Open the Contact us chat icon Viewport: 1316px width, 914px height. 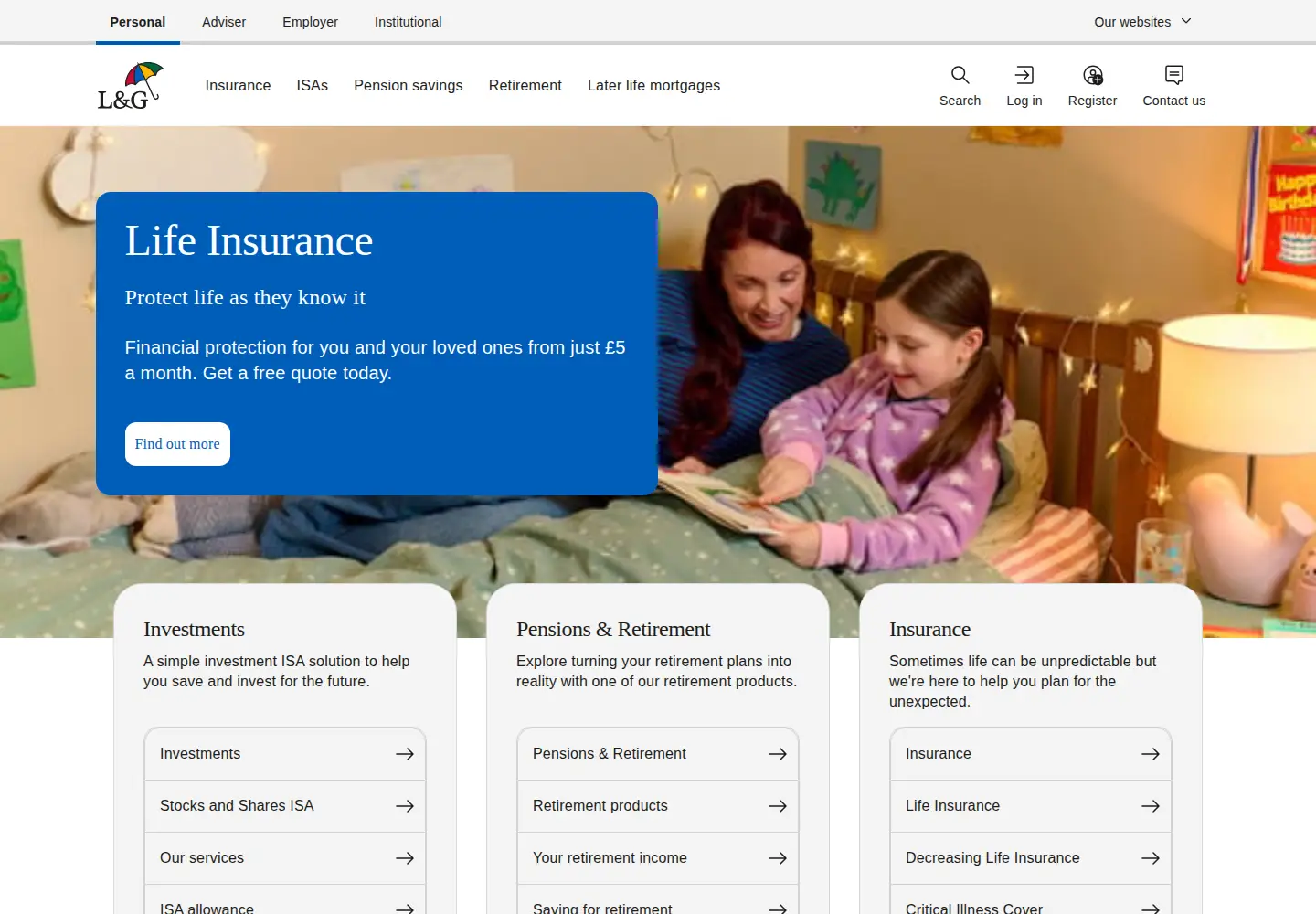coord(1174,75)
